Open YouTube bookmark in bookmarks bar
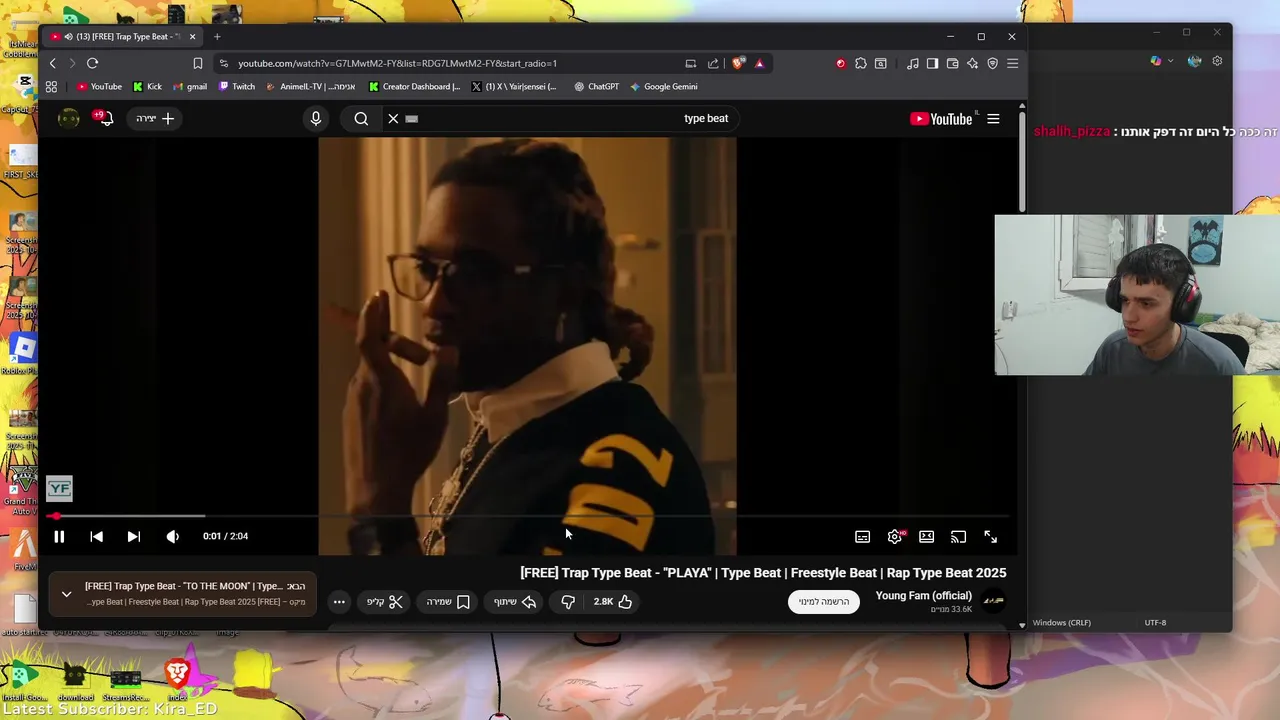The height and width of the screenshot is (720, 1280). [x=99, y=87]
